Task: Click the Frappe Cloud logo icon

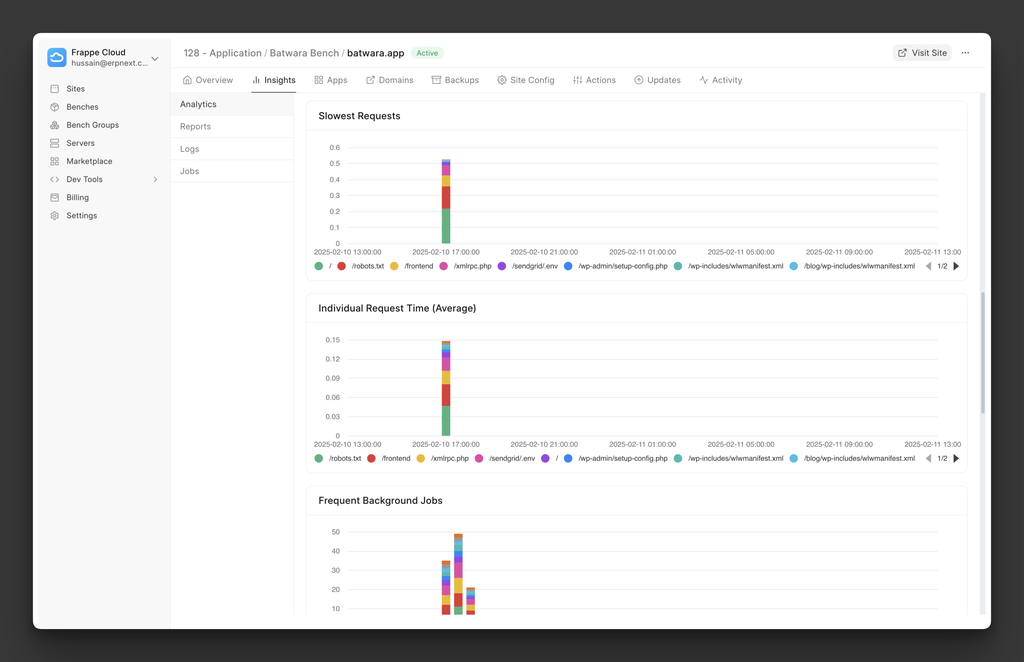Action: click(x=56, y=58)
